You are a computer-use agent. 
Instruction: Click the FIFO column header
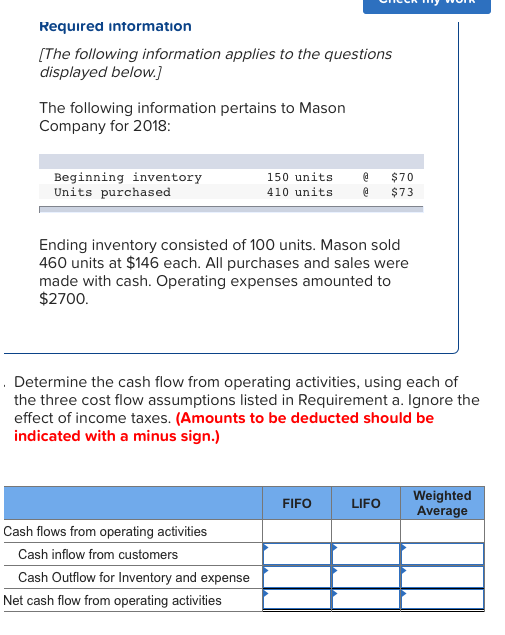click(297, 503)
